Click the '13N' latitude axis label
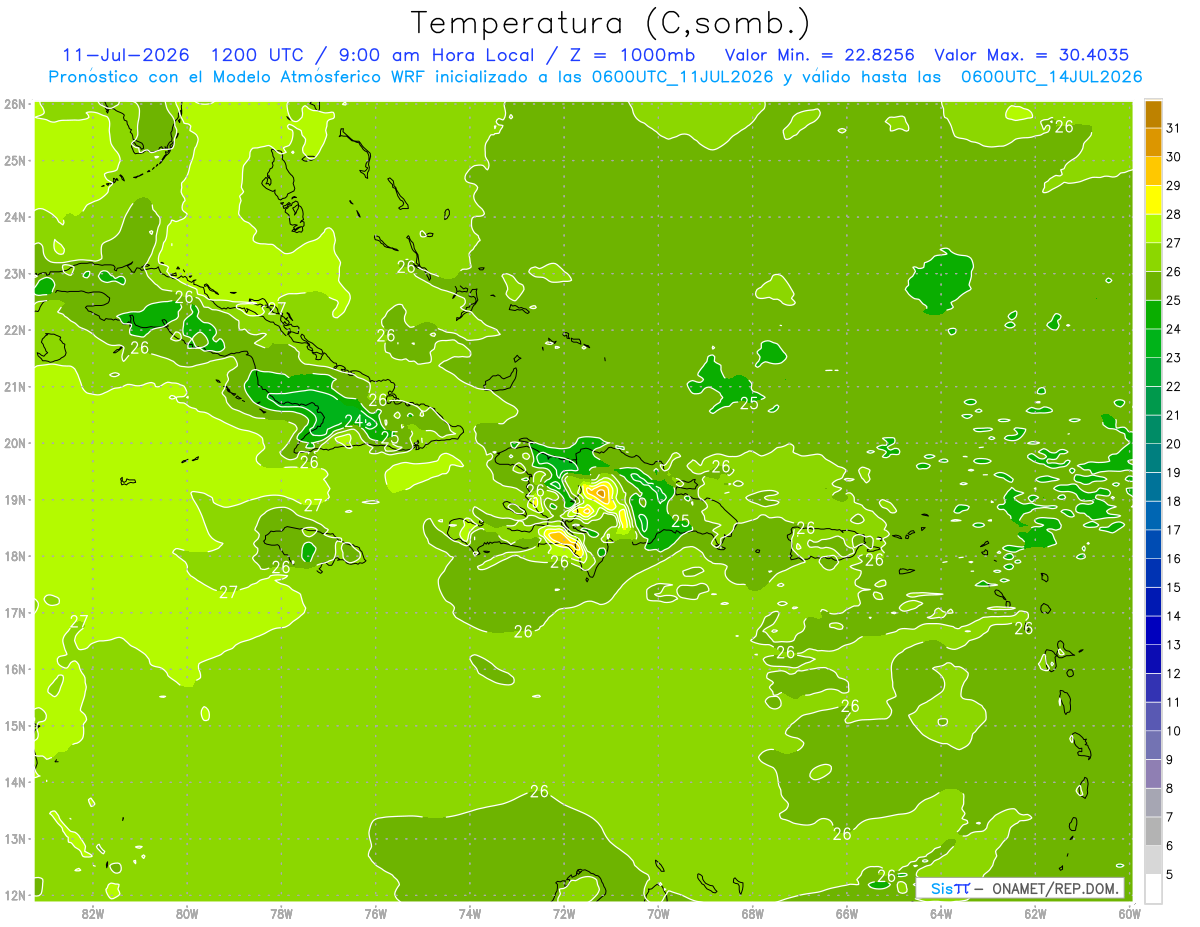The height and width of the screenshot is (927, 1200). 14,839
